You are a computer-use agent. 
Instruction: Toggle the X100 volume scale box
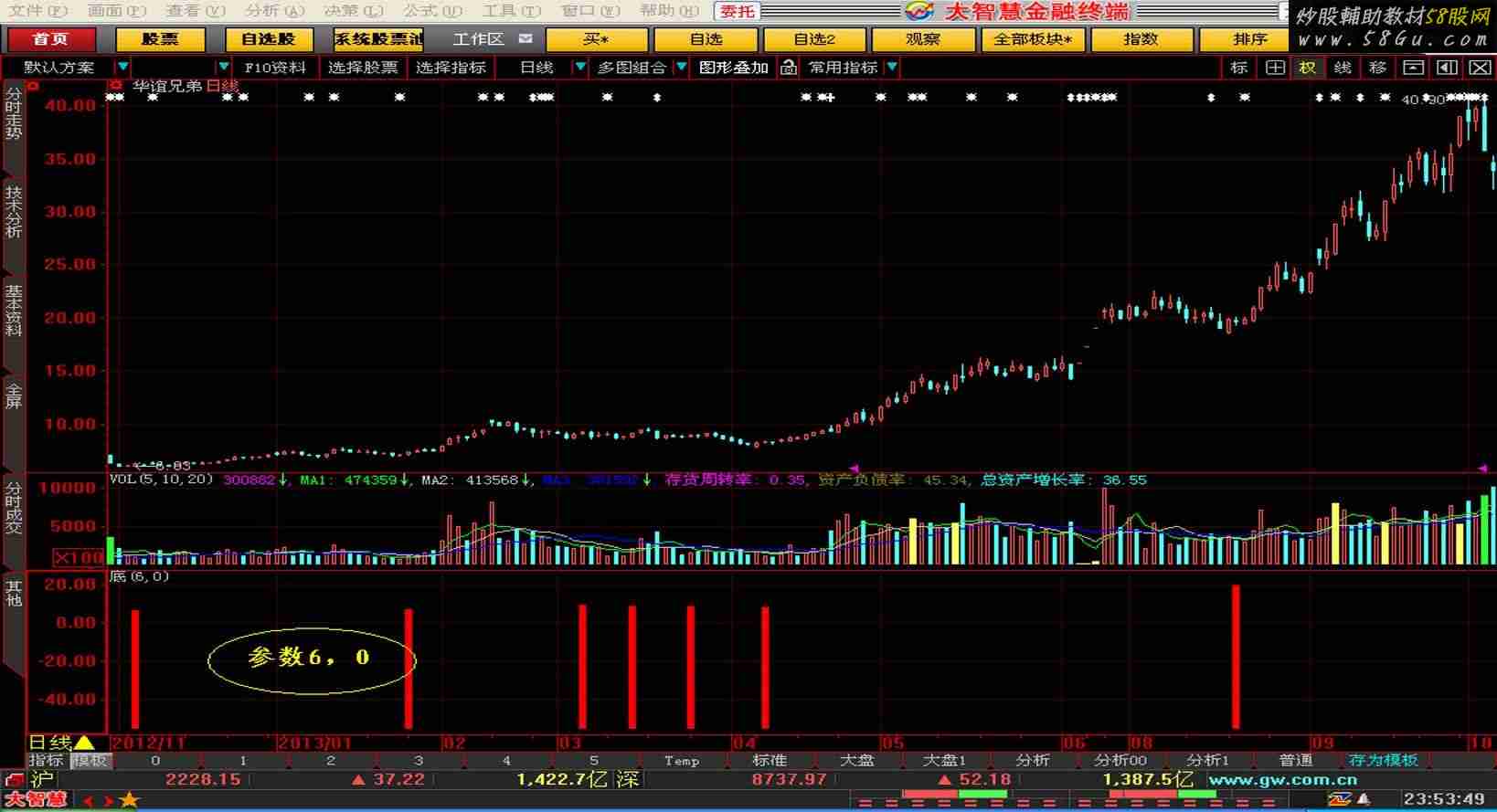[x=79, y=557]
